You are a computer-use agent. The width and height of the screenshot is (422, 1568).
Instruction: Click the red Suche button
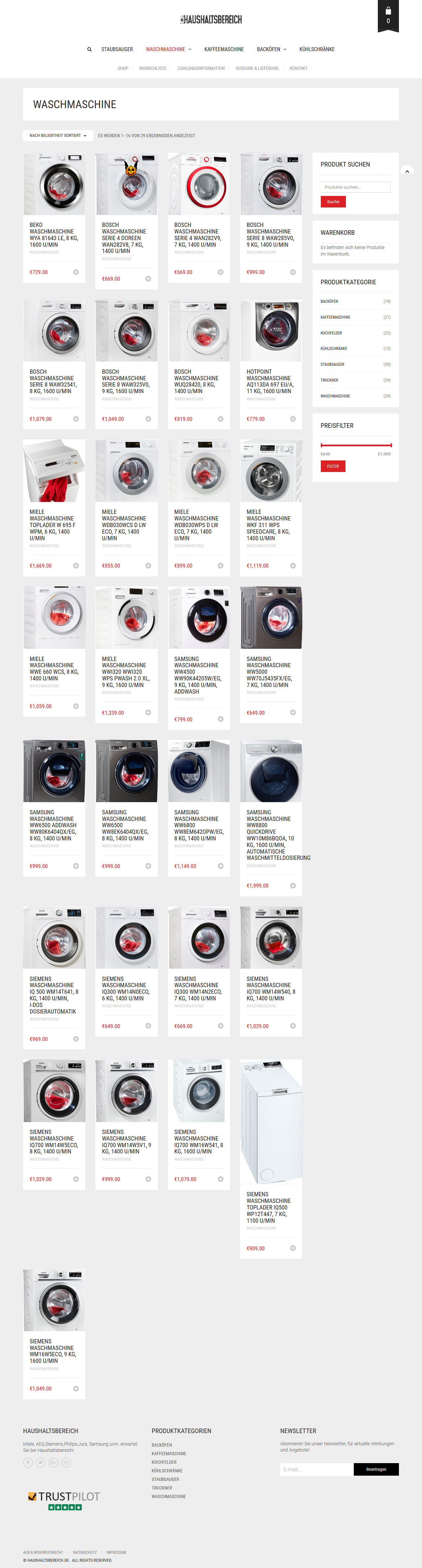pos(333,202)
